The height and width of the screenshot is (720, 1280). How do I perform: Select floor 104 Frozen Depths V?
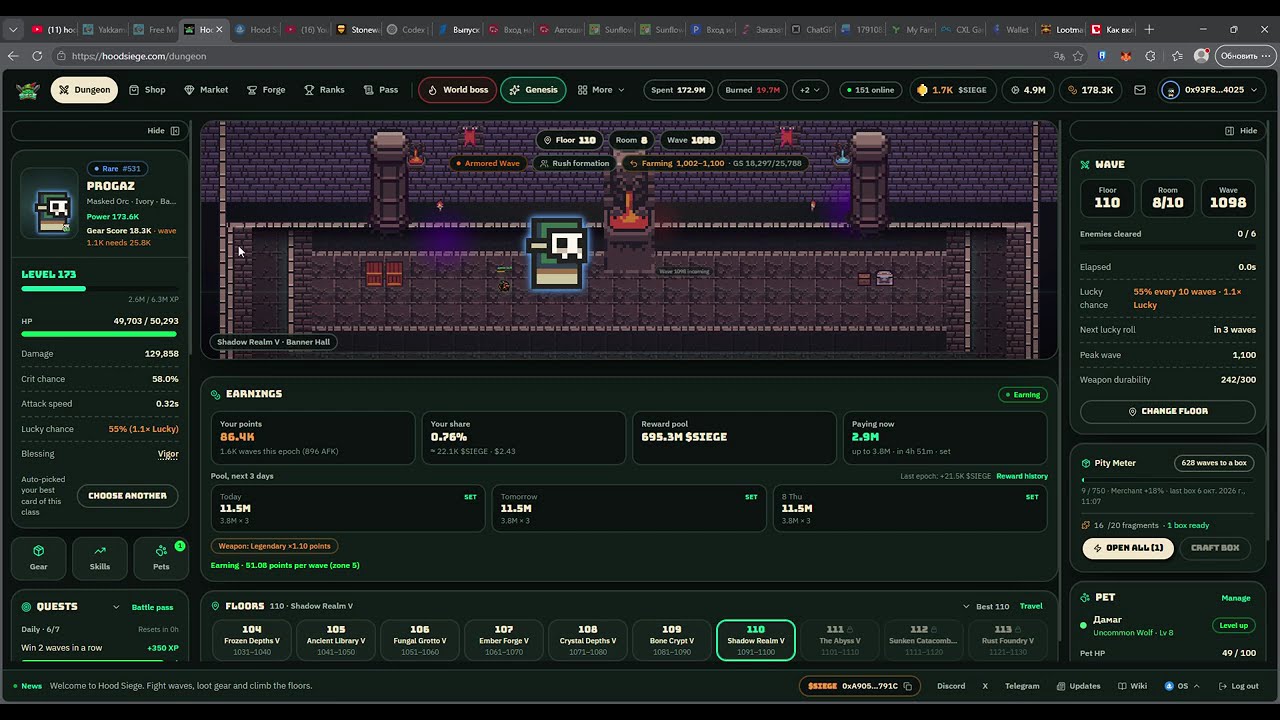pos(252,641)
